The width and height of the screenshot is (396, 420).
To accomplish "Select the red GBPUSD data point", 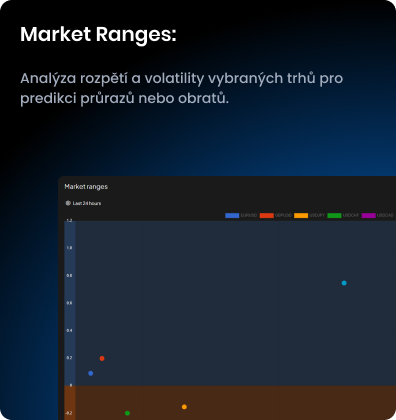I will click(x=102, y=358).
